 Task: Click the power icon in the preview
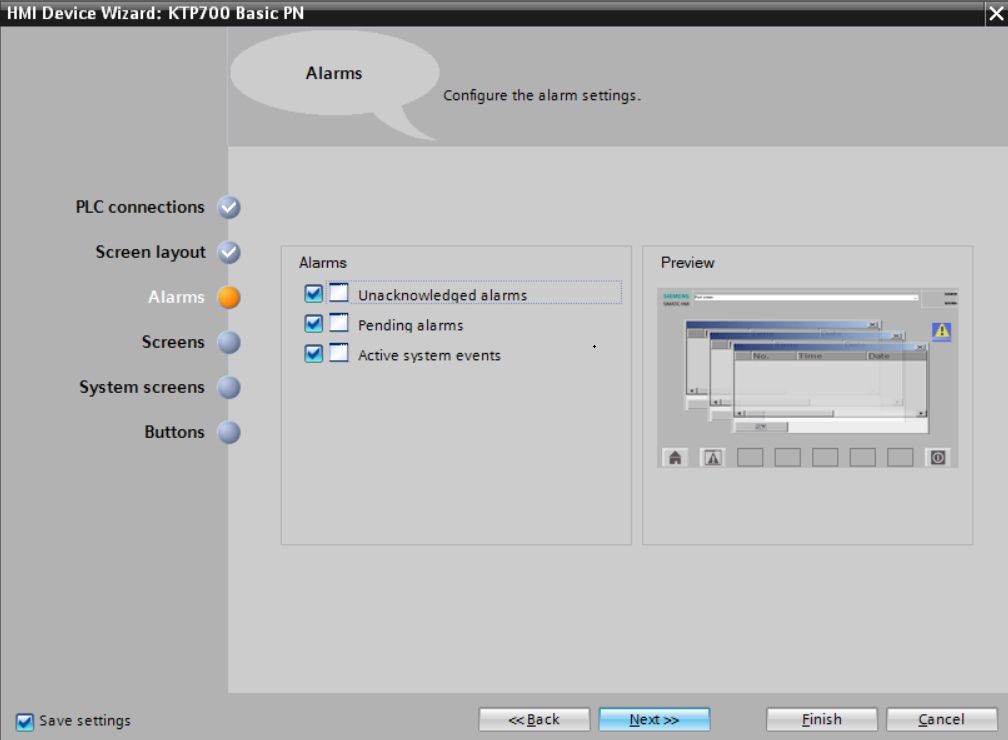coord(938,458)
